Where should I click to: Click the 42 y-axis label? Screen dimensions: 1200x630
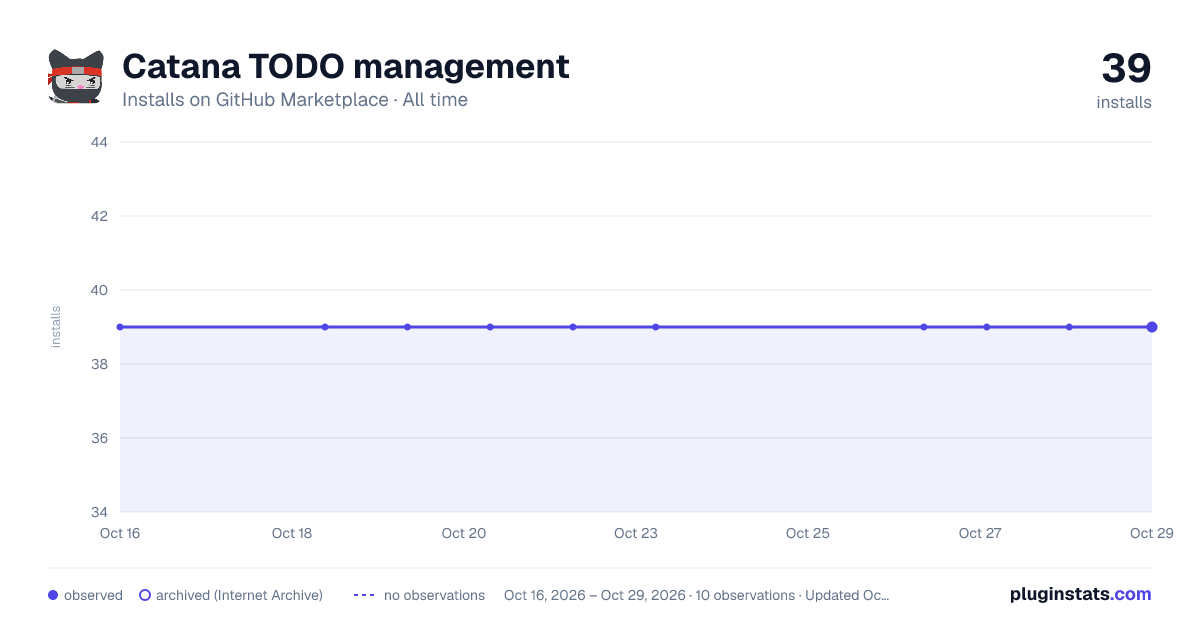coord(99,216)
